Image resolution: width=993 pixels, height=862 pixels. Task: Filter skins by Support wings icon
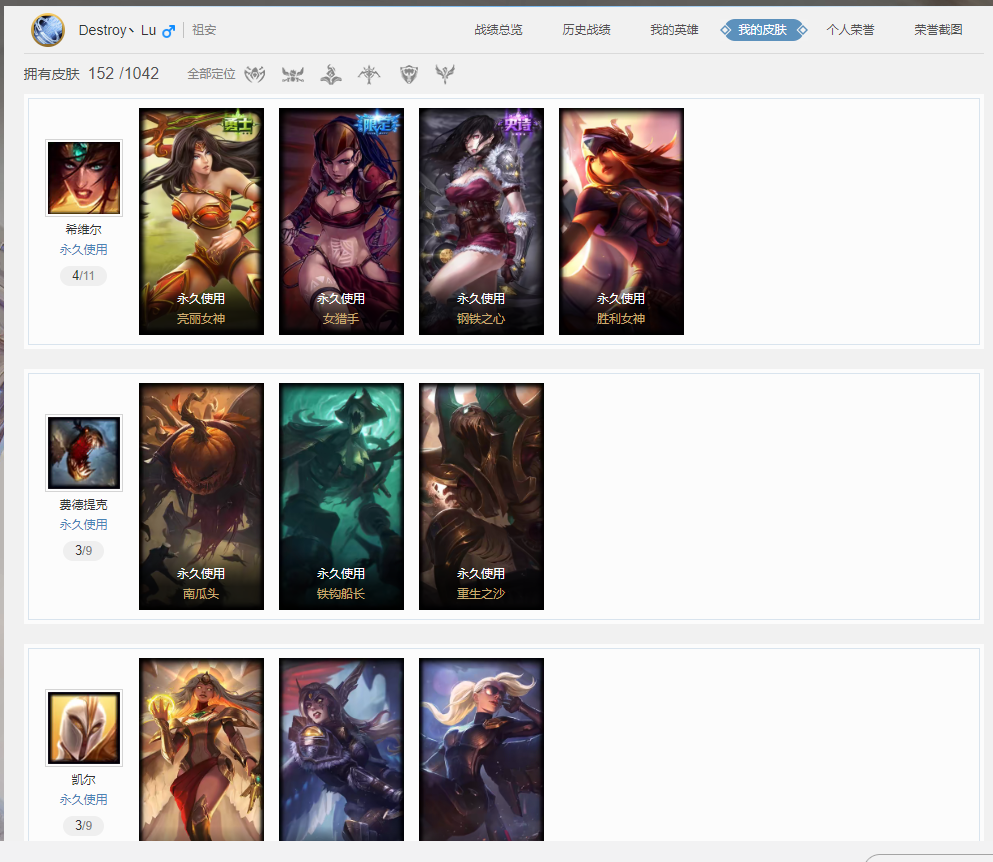tap(445, 74)
